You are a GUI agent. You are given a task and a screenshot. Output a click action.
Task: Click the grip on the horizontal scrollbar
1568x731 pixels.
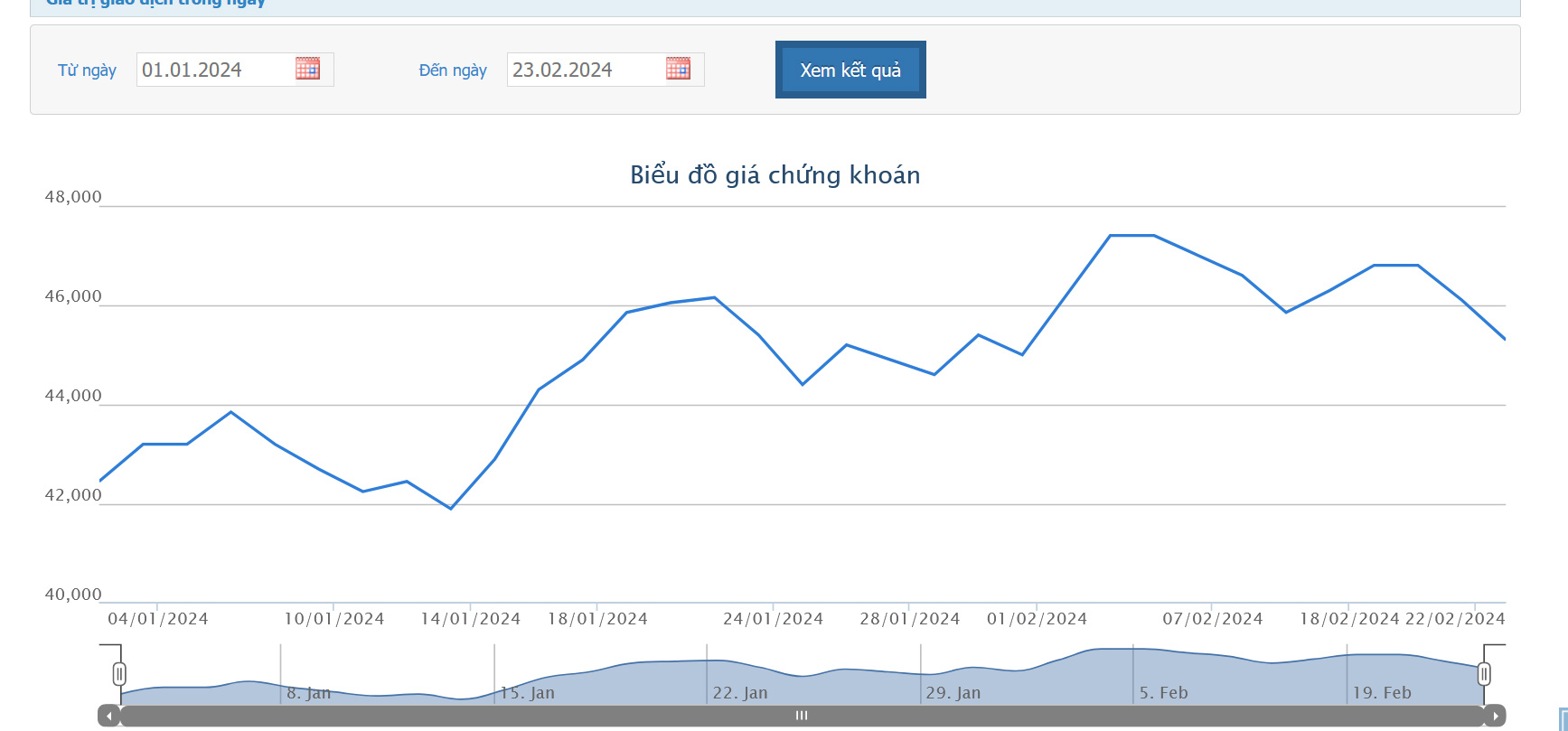pos(802,716)
